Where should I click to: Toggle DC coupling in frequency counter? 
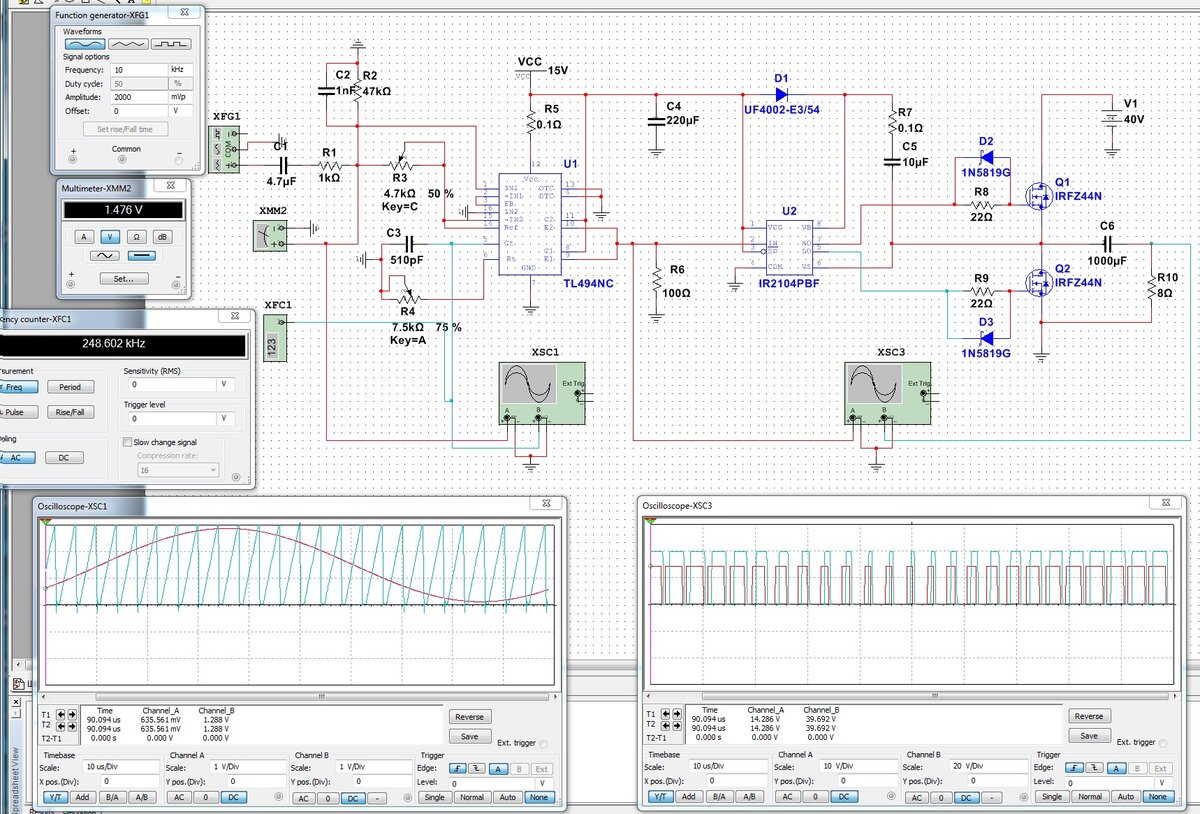(x=64, y=457)
